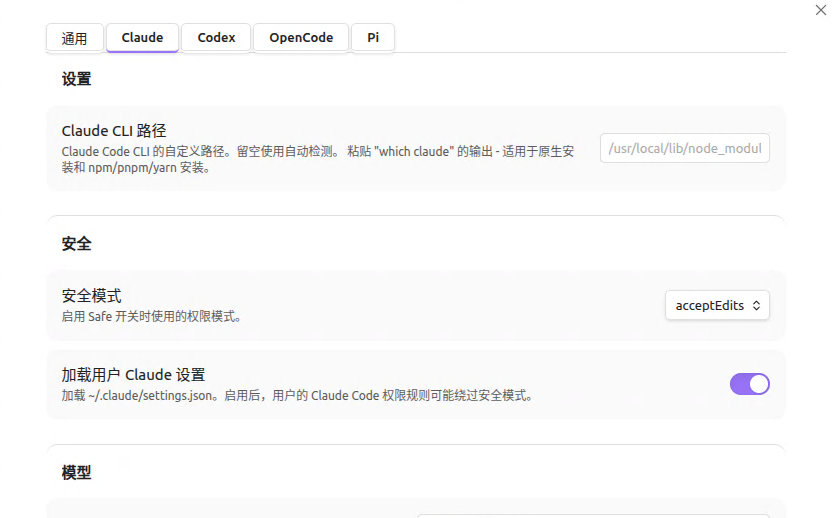
Task: Click the up-down chevron beside acceptEdits
Action: [x=756, y=305]
